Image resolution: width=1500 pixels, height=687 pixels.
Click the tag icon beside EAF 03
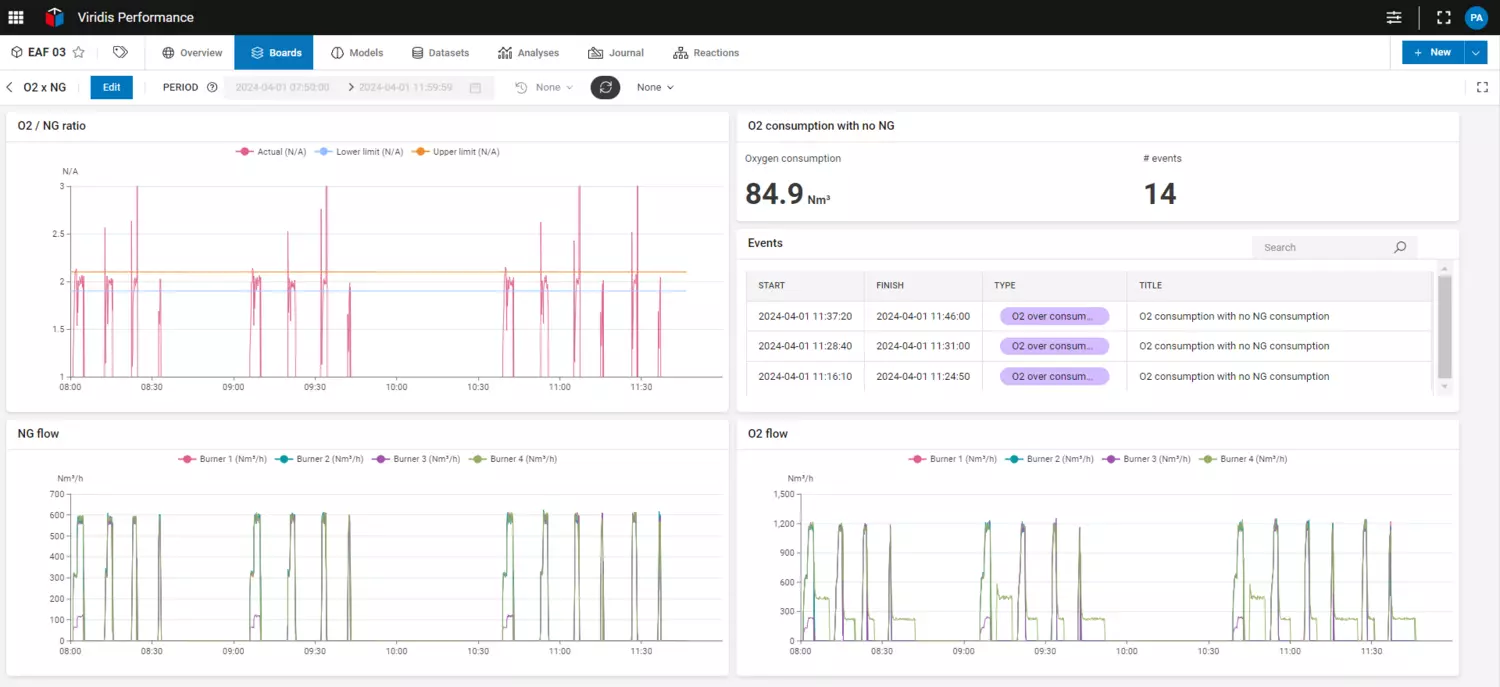coord(120,53)
